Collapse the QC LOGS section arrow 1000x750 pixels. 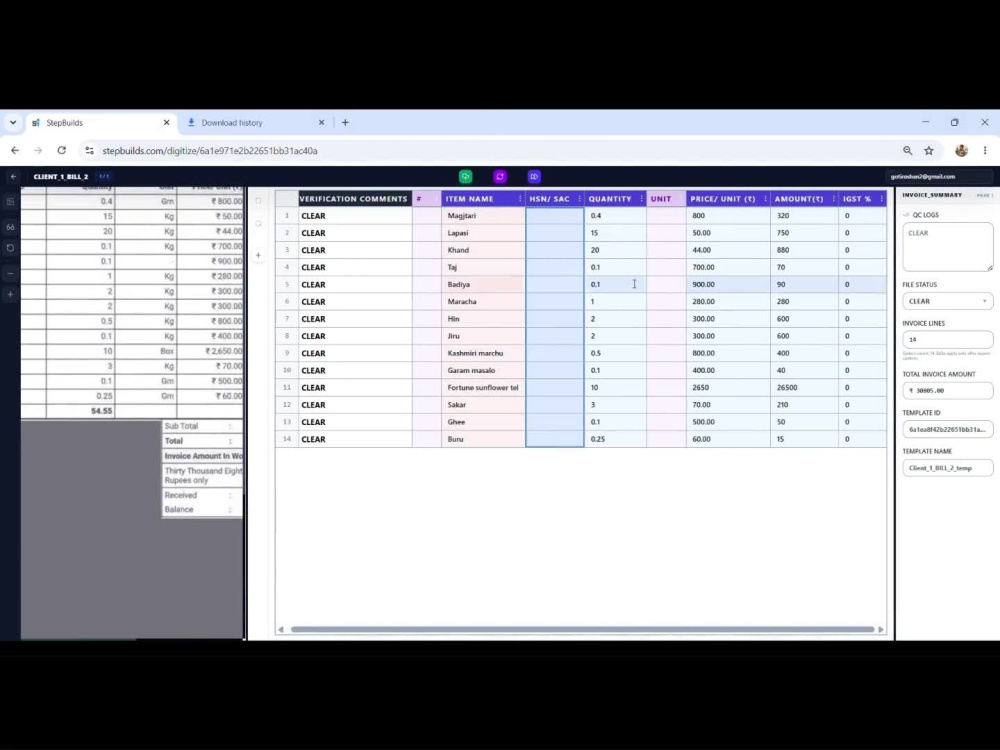[x=906, y=215]
